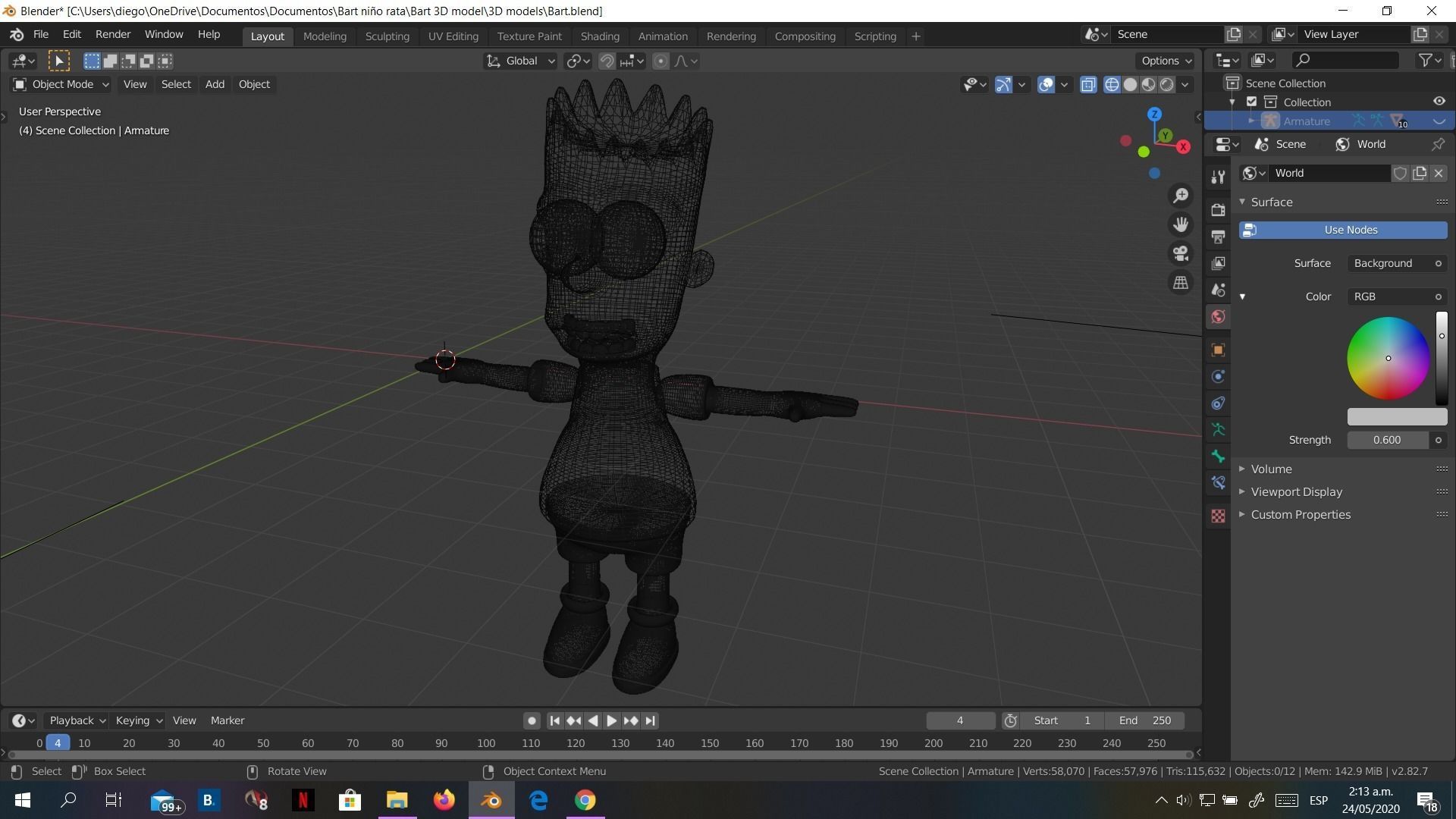Image resolution: width=1456 pixels, height=819 pixels.
Task: Select the Tweak select tool icon
Action: (59, 61)
